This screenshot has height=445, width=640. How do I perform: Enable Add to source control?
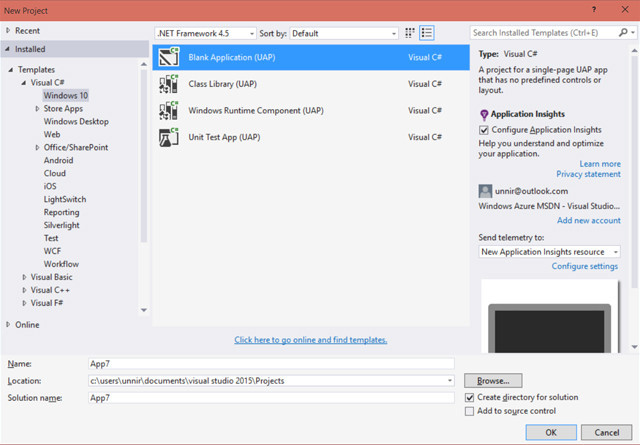tap(469, 411)
